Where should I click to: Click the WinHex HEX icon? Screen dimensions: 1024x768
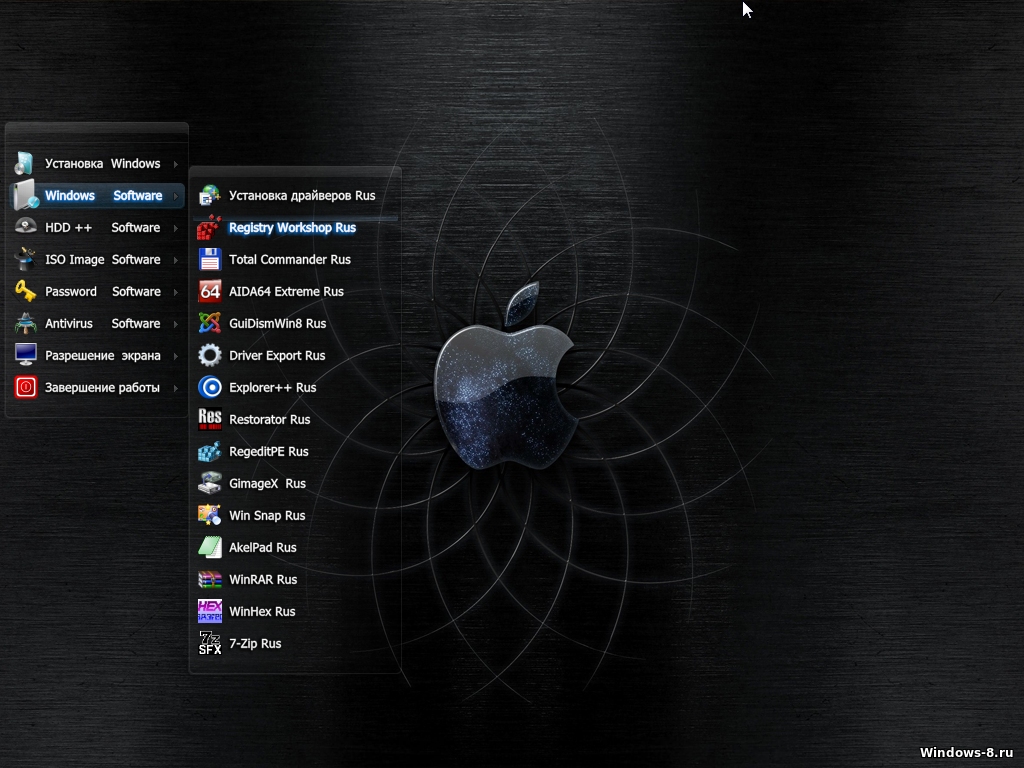pos(210,611)
